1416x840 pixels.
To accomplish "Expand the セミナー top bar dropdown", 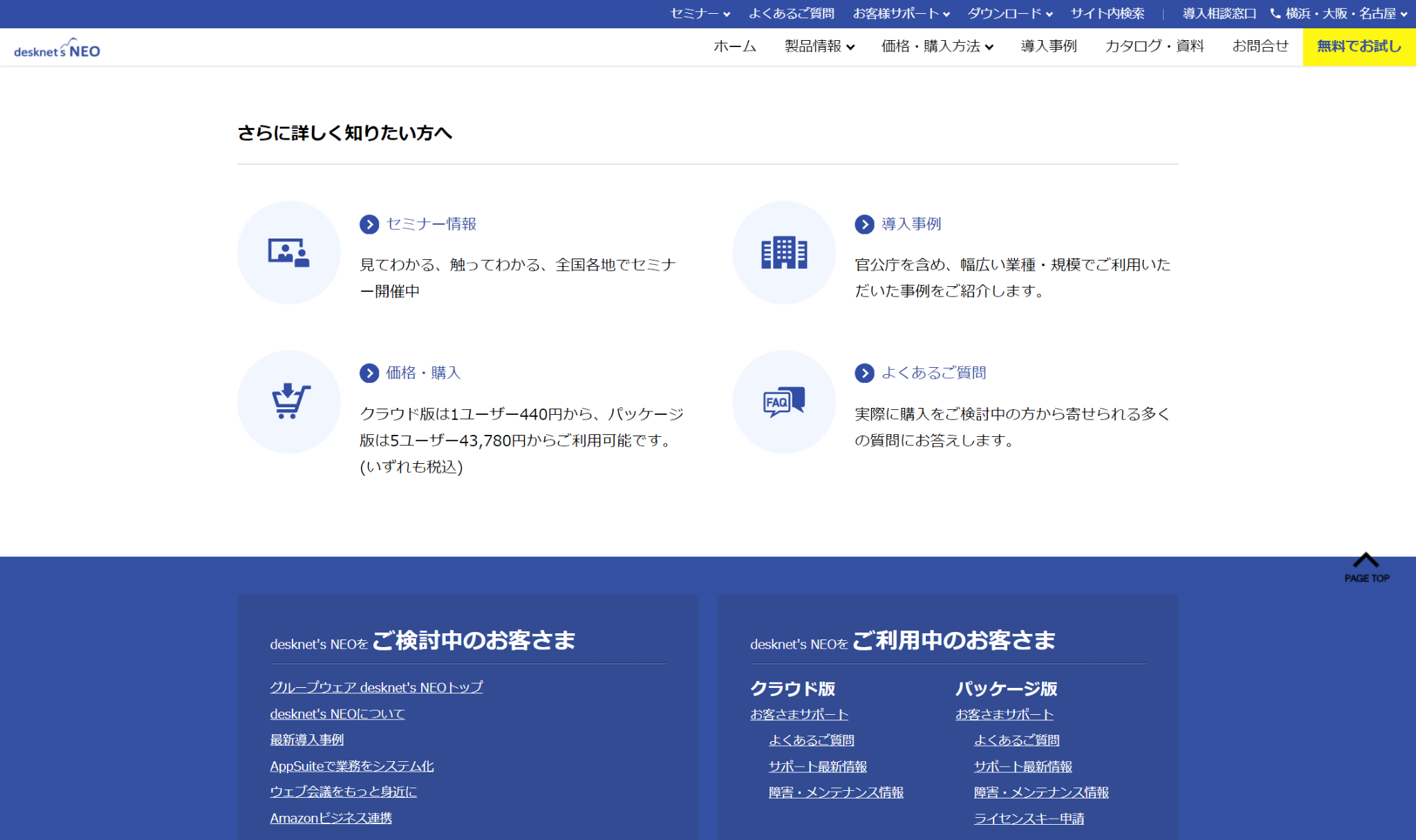I will (x=700, y=14).
